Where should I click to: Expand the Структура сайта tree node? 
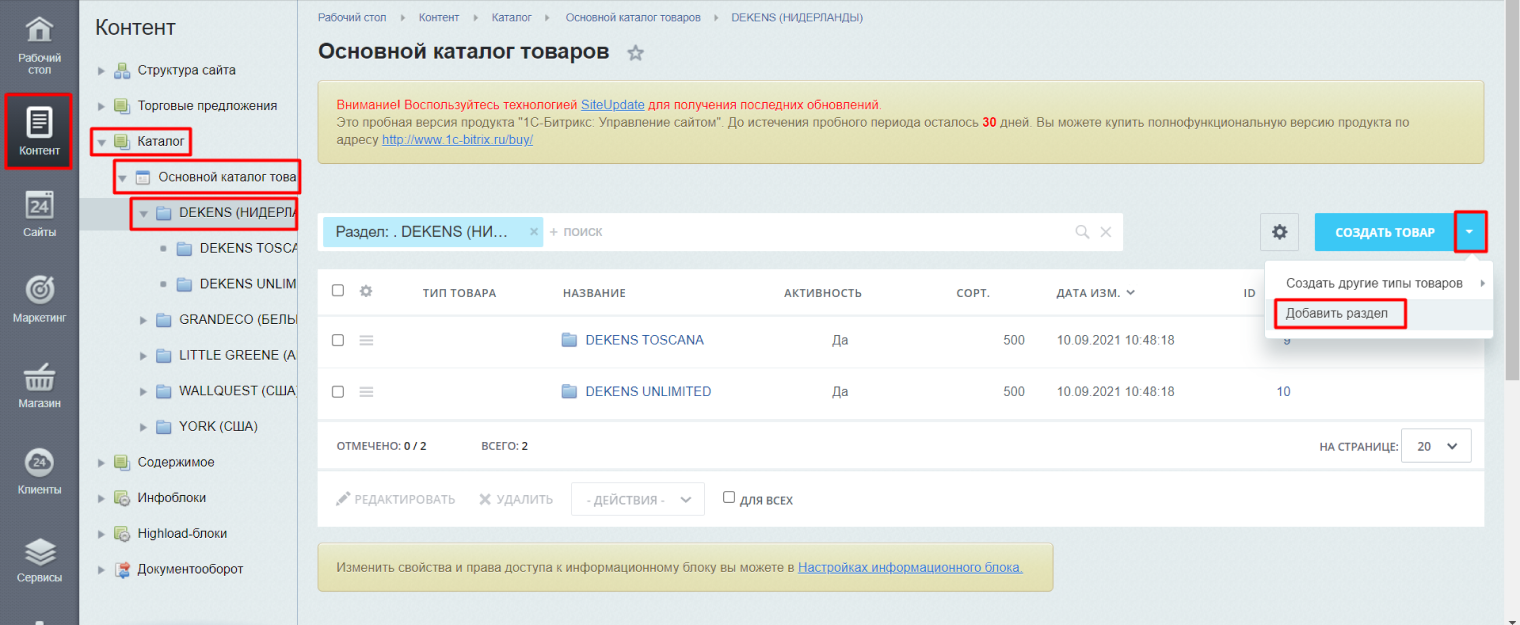coord(101,71)
